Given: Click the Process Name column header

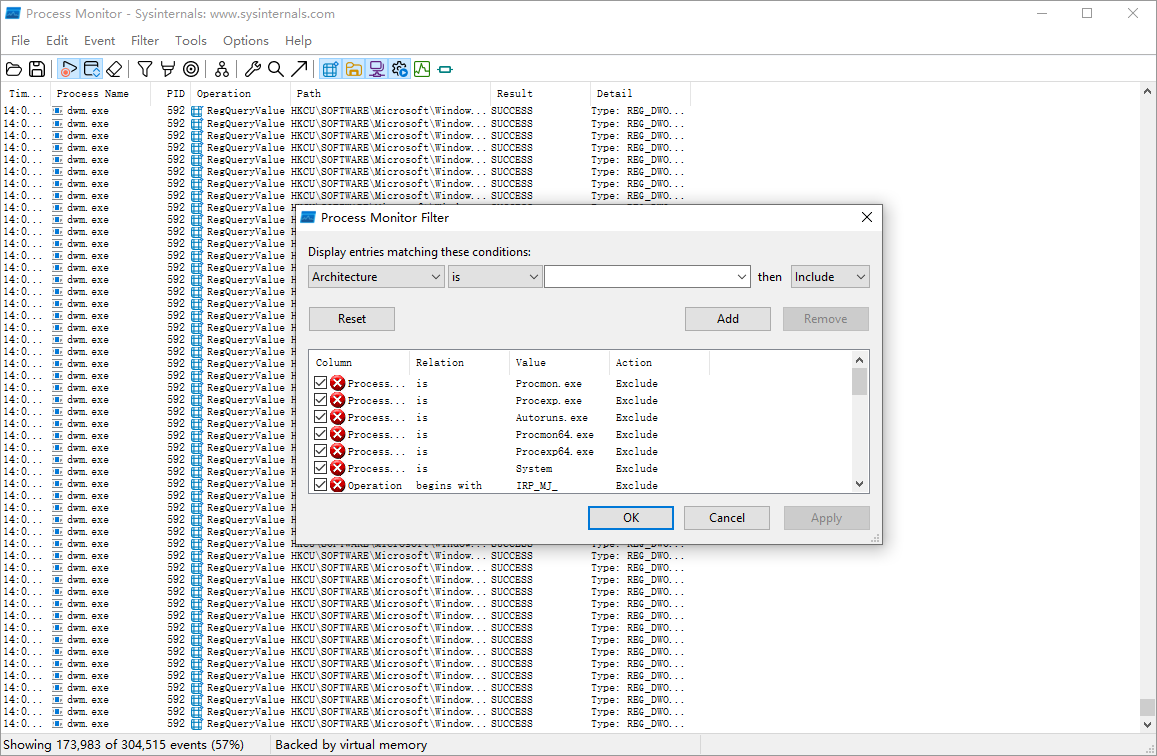Looking at the screenshot, I should tap(100, 94).
